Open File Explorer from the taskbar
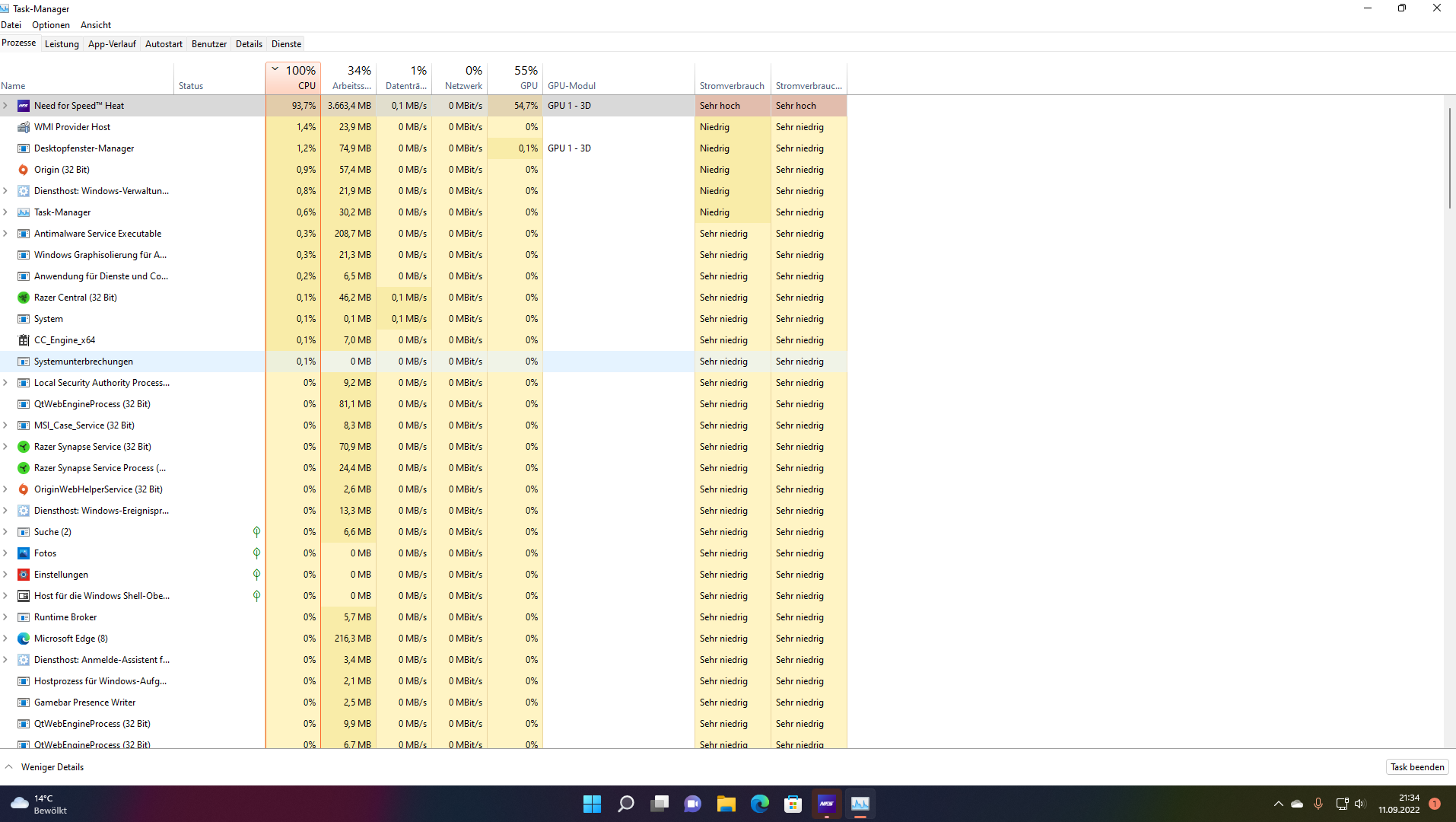The image size is (1456, 822). 726,804
